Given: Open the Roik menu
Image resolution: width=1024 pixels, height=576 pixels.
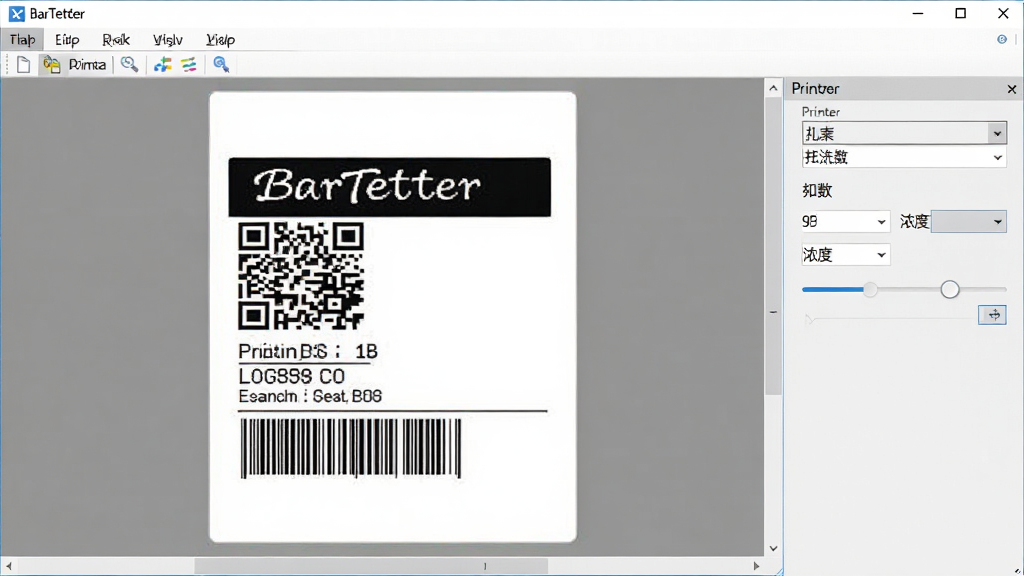Looking at the screenshot, I should pos(116,40).
